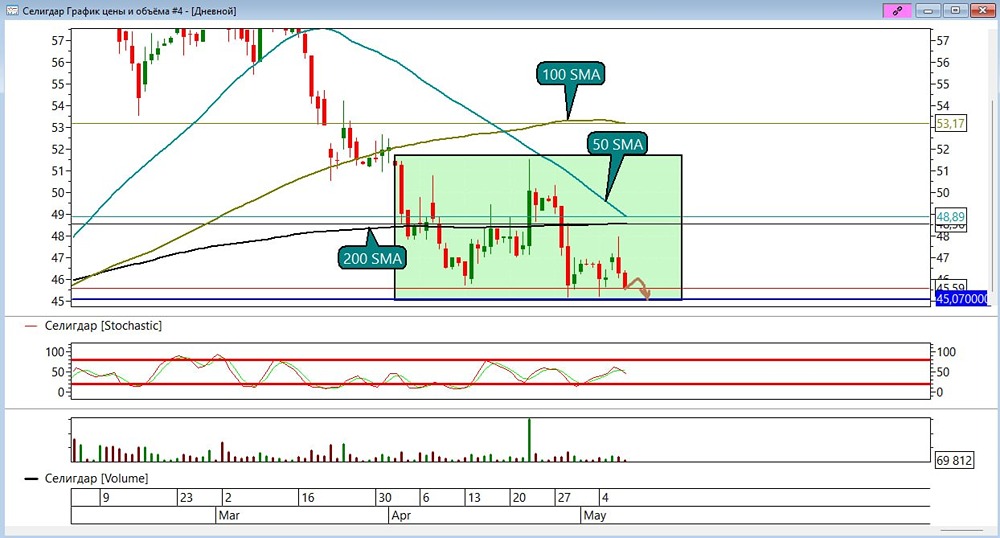Viewport: 1000px width, 538px height.
Task: Click date 4 on the time axis
Action: (606, 497)
